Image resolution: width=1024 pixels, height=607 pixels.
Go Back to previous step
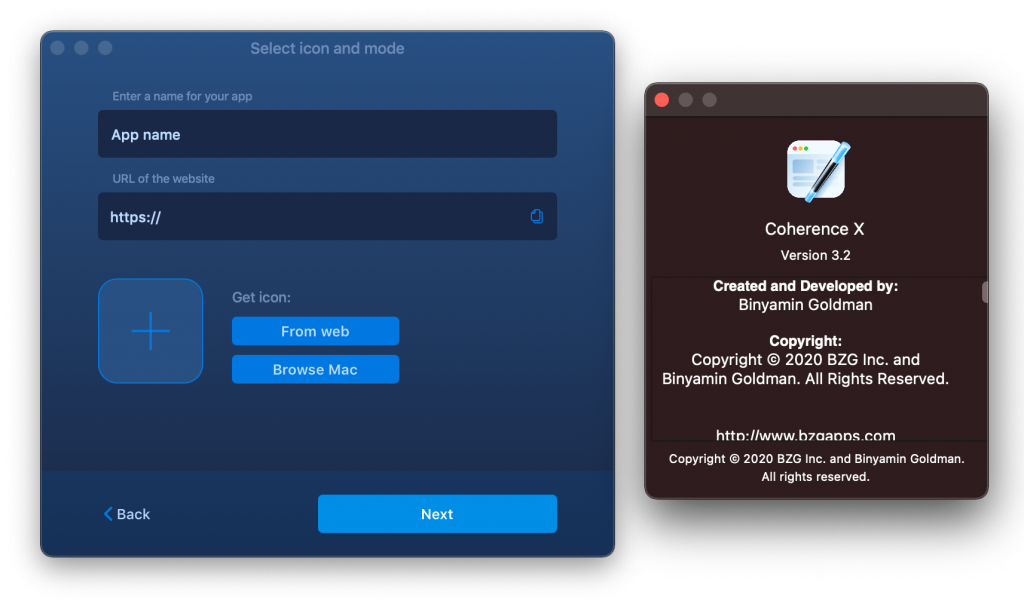point(127,514)
